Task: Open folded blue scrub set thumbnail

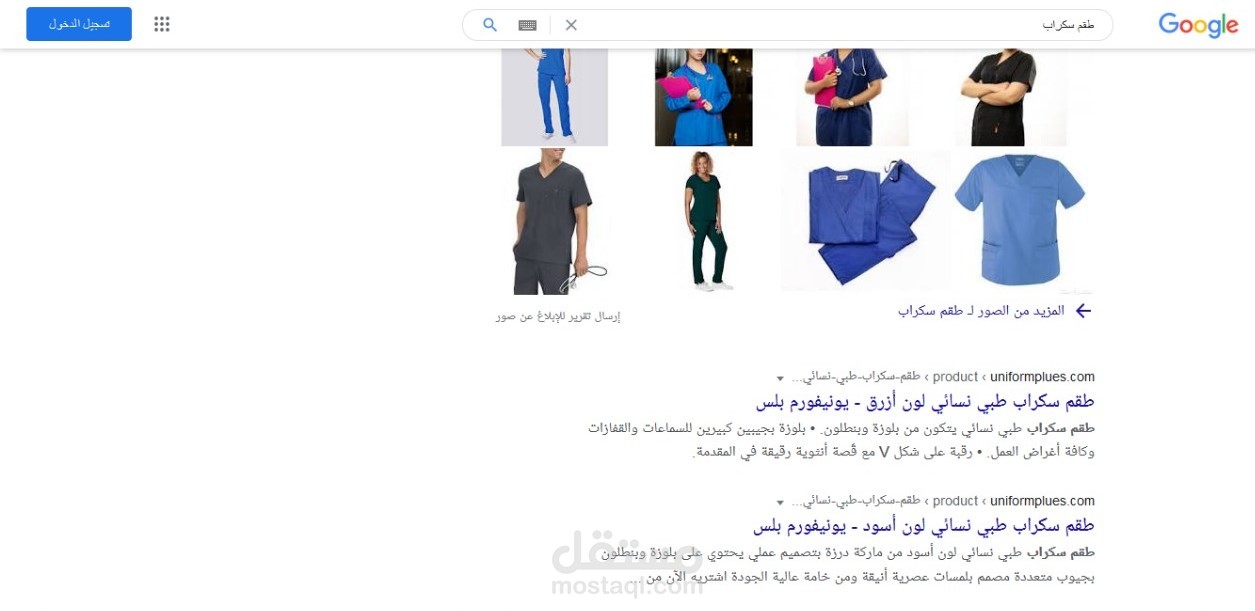Action: [865, 221]
